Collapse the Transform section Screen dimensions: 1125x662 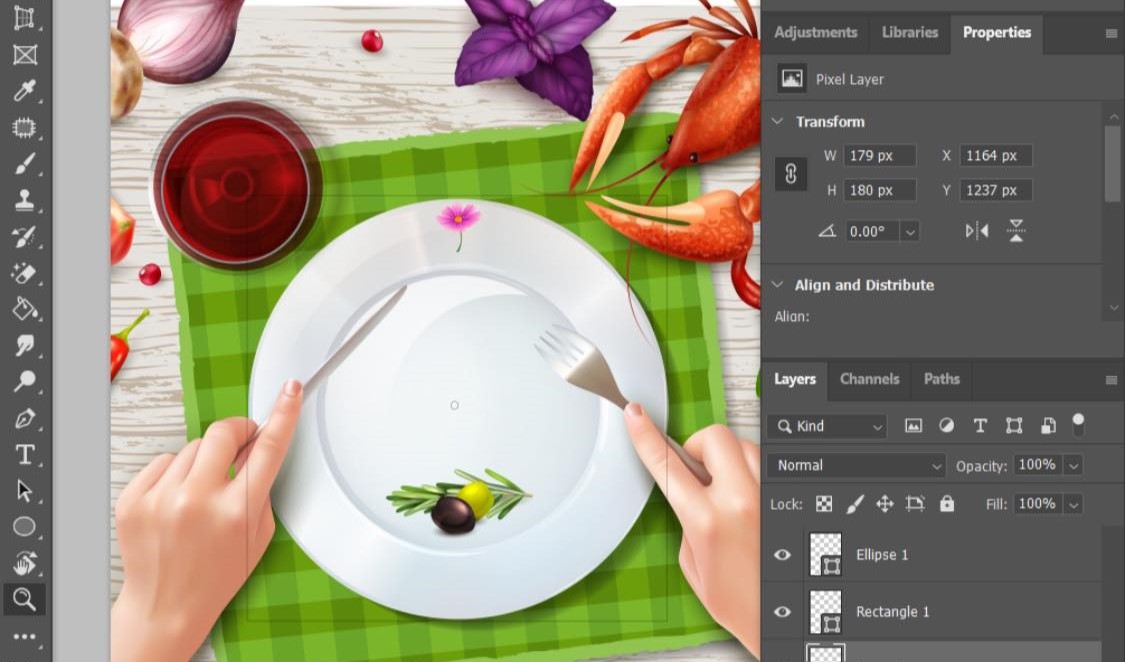tap(778, 121)
